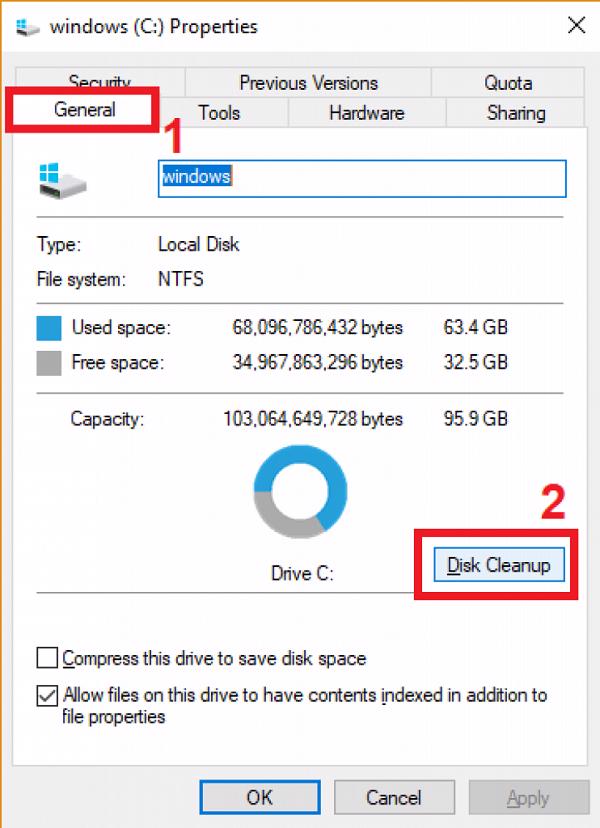Click the Disk Cleanup button
This screenshot has width=600, height=828.
pos(499,565)
